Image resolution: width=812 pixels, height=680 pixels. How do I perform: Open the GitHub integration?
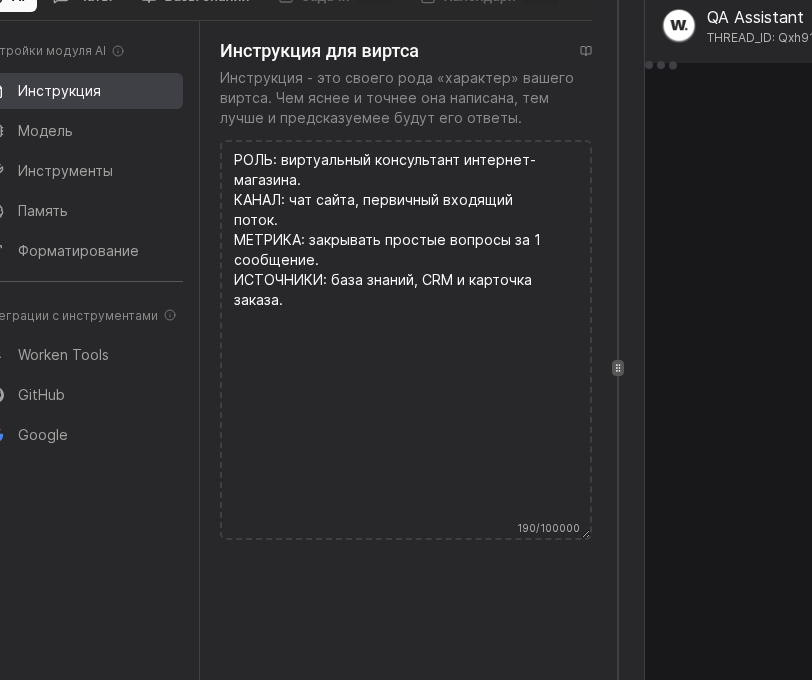tap(41, 395)
